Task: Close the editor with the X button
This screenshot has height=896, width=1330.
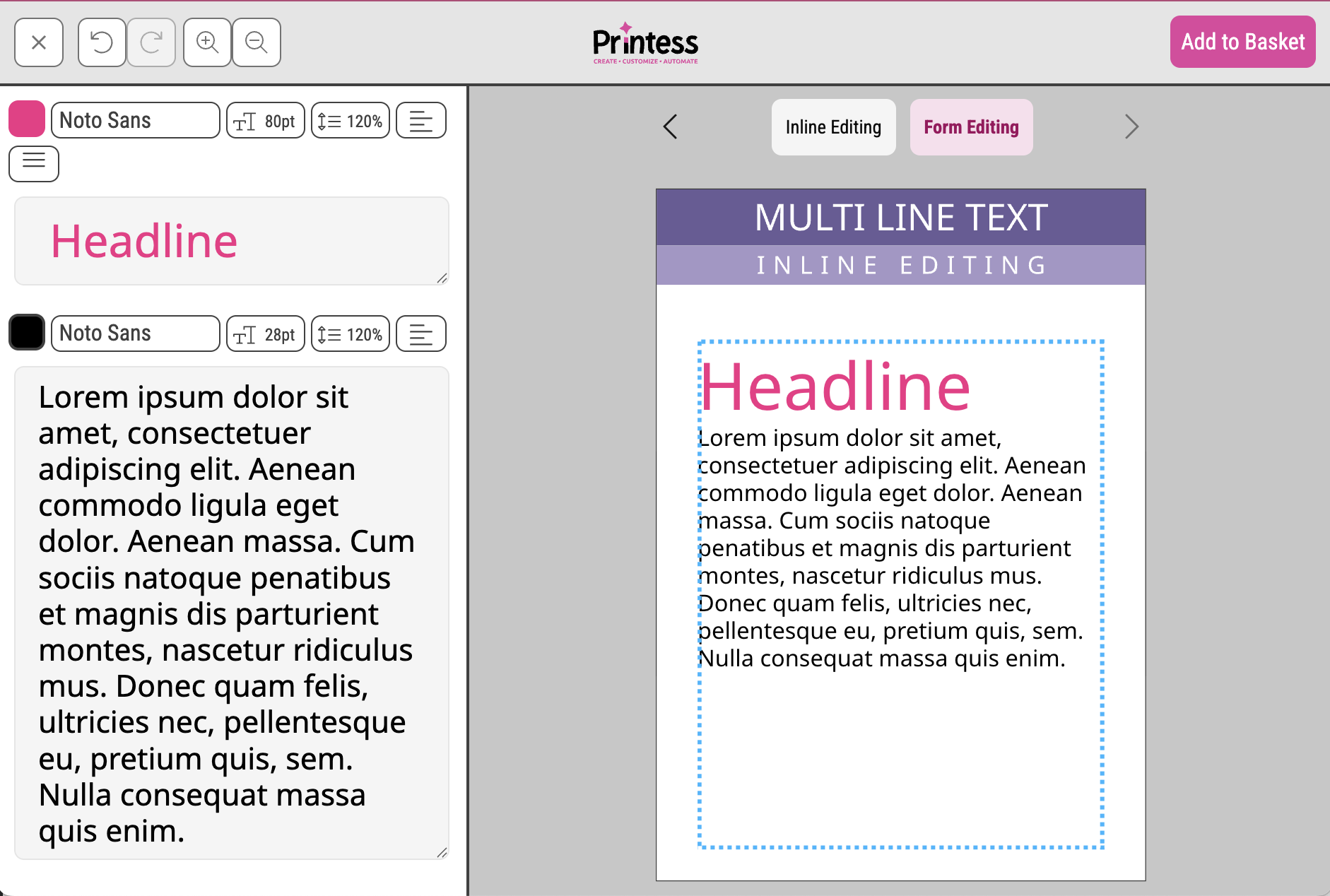Action: coord(39,42)
